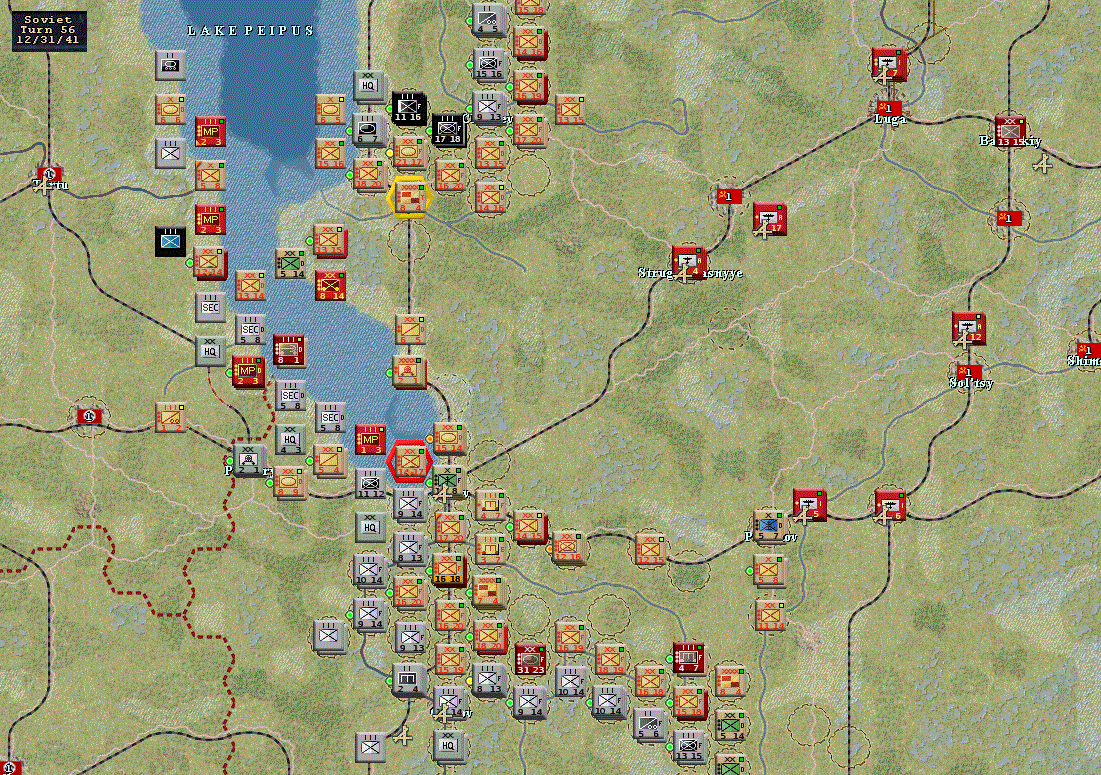This screenshot has width=1101, height=775.
Task: Click the German flag marker at Tartu
Action: (x=49, y=174)
